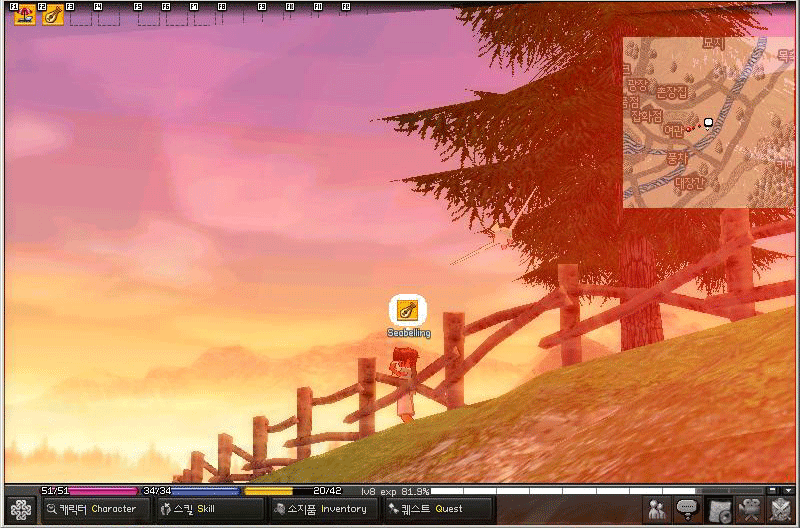The image size is (800, 528).
Task: Open the friends list people icon
Action: tap(657, 509)
